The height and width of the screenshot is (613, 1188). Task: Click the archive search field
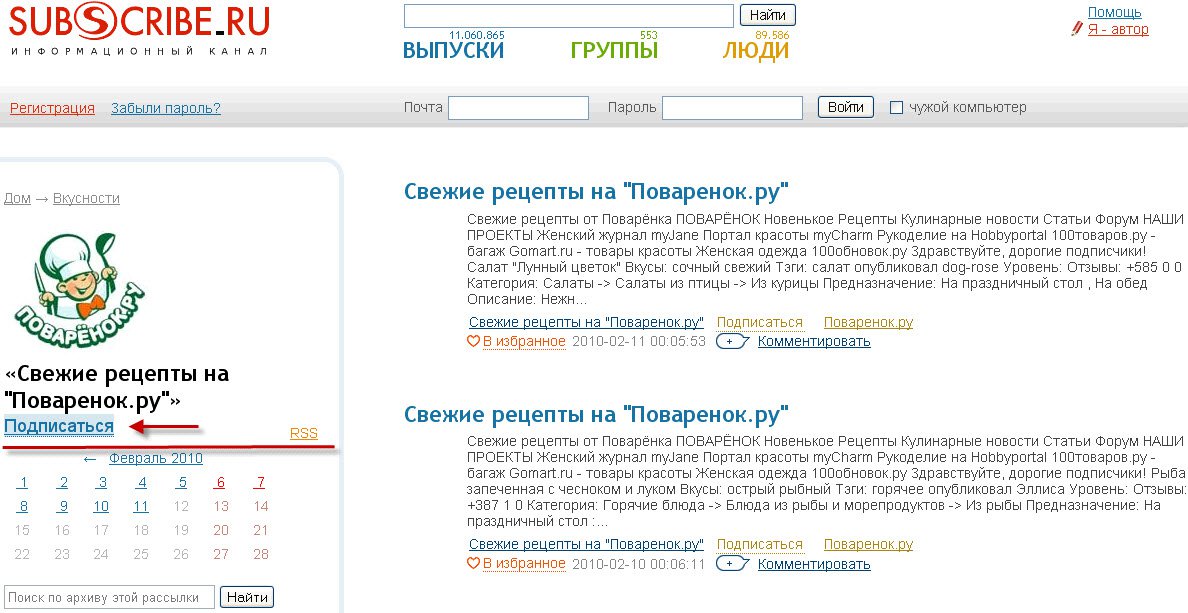pyautogui.click(x=109, y=598)
